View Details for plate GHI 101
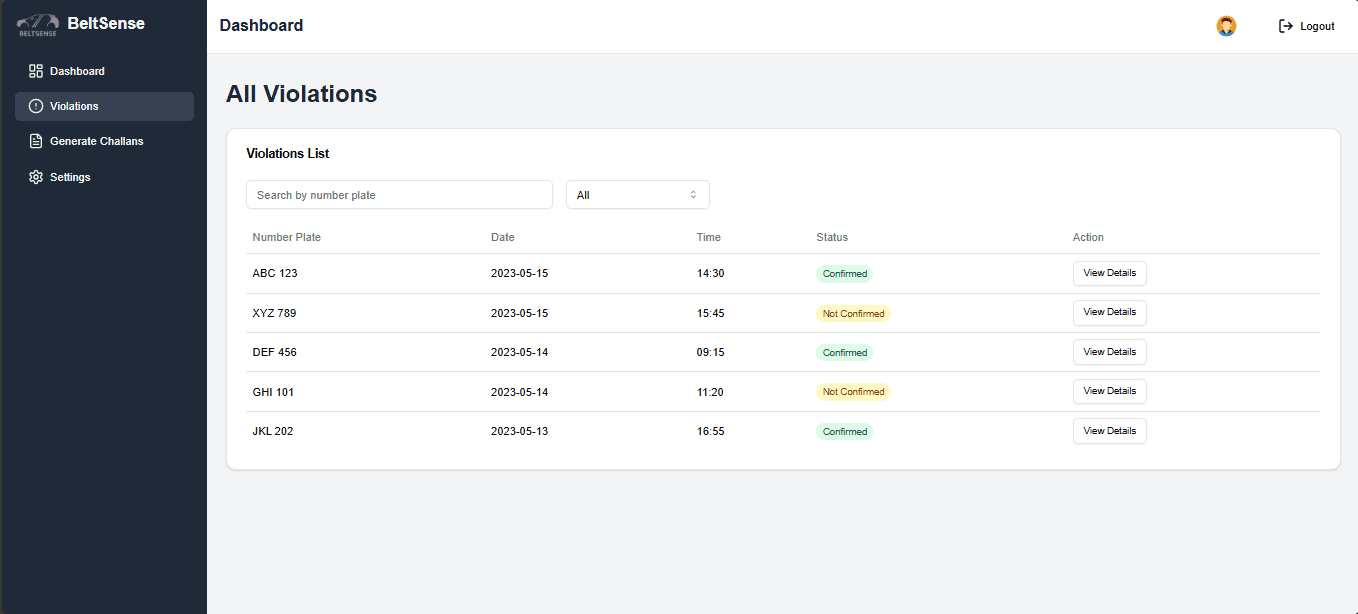The width and height of the screenshot is (1358, 614). click(x=1109, y=391)
